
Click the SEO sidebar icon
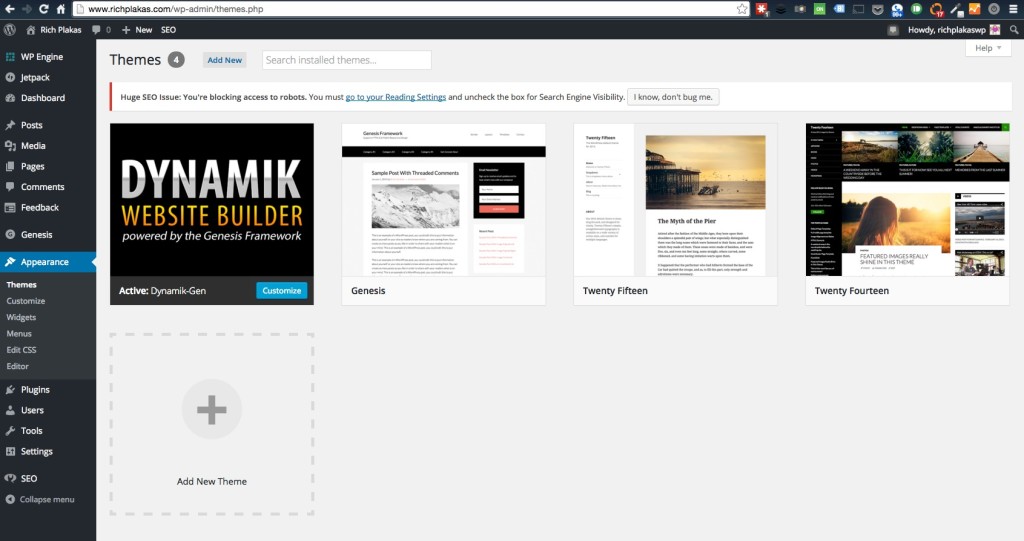(x=10, y=478)
